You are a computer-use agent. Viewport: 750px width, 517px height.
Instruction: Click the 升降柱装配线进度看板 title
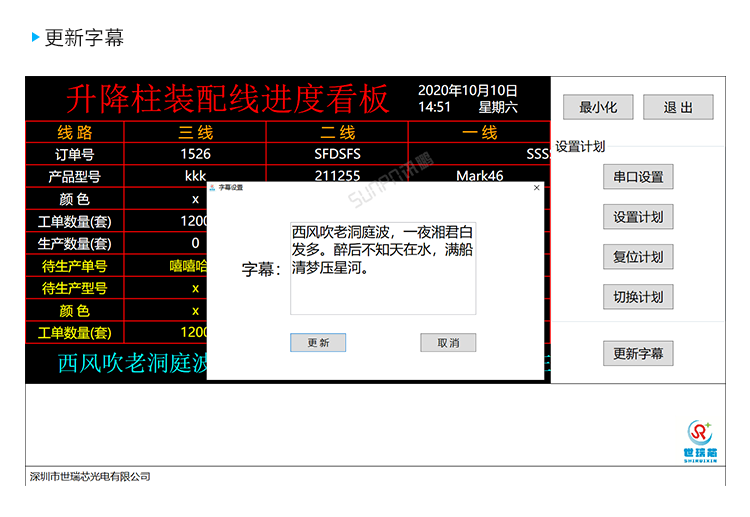(x=228, y=98)
